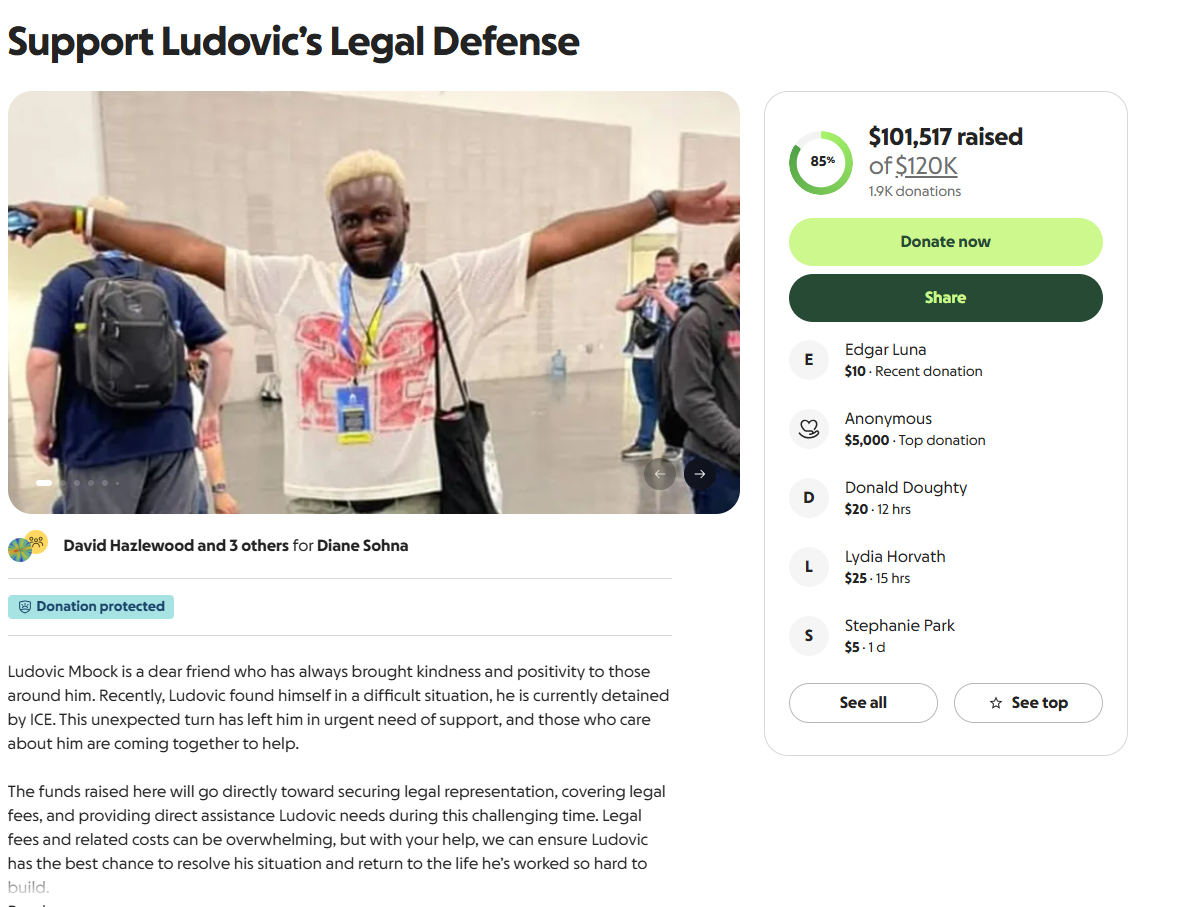Click the Share button
The height and width of the screenshot is (907, 1200).
[946, 298]
